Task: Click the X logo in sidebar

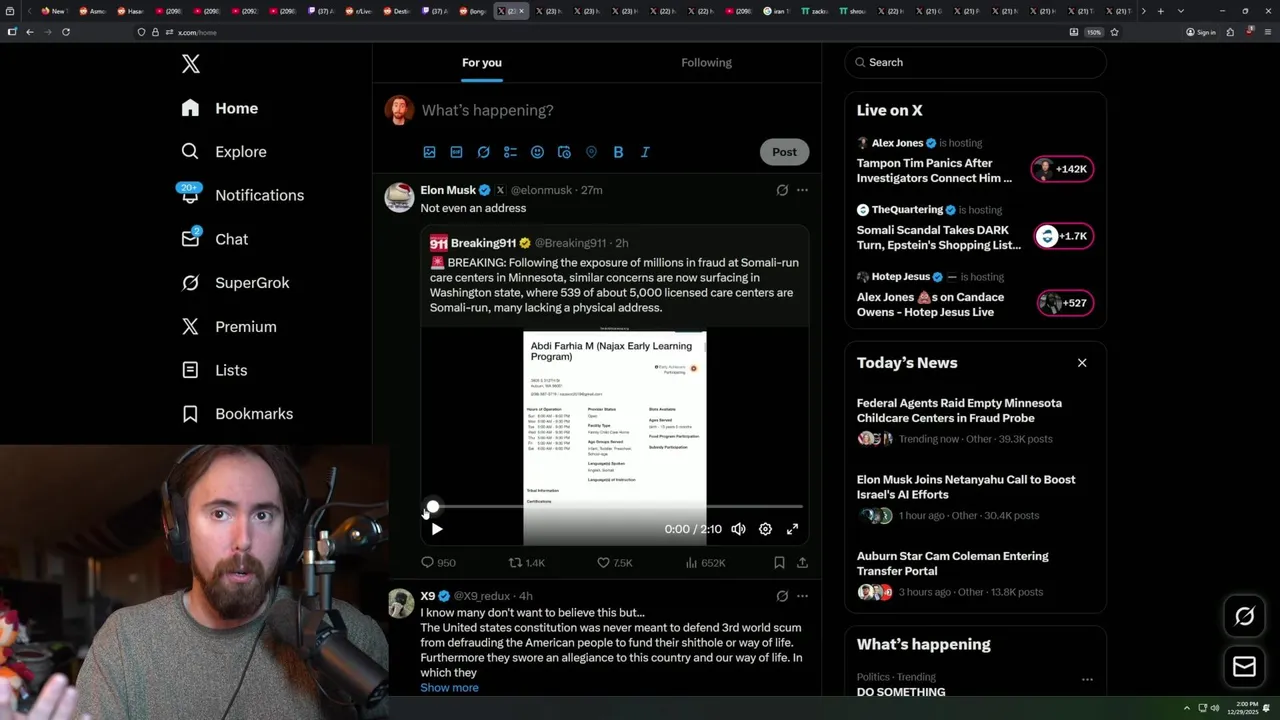Action: (x=191, y=64)
